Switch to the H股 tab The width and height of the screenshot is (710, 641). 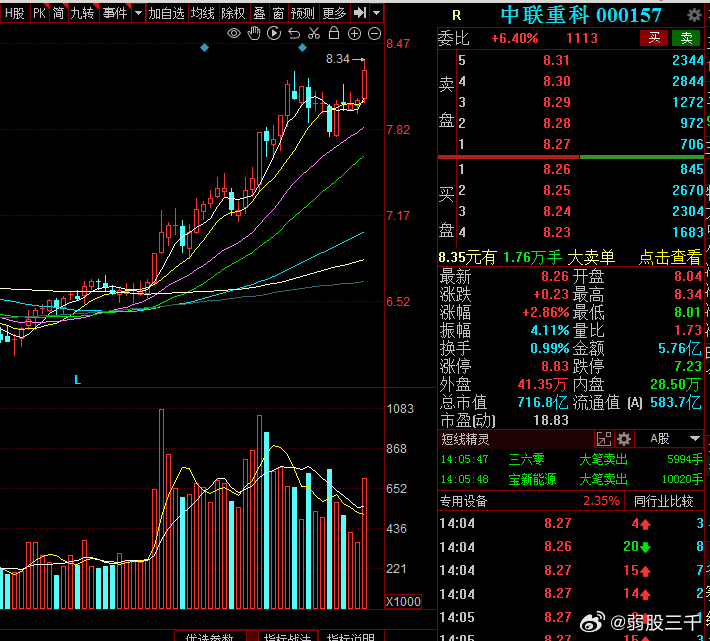(14, 13)
